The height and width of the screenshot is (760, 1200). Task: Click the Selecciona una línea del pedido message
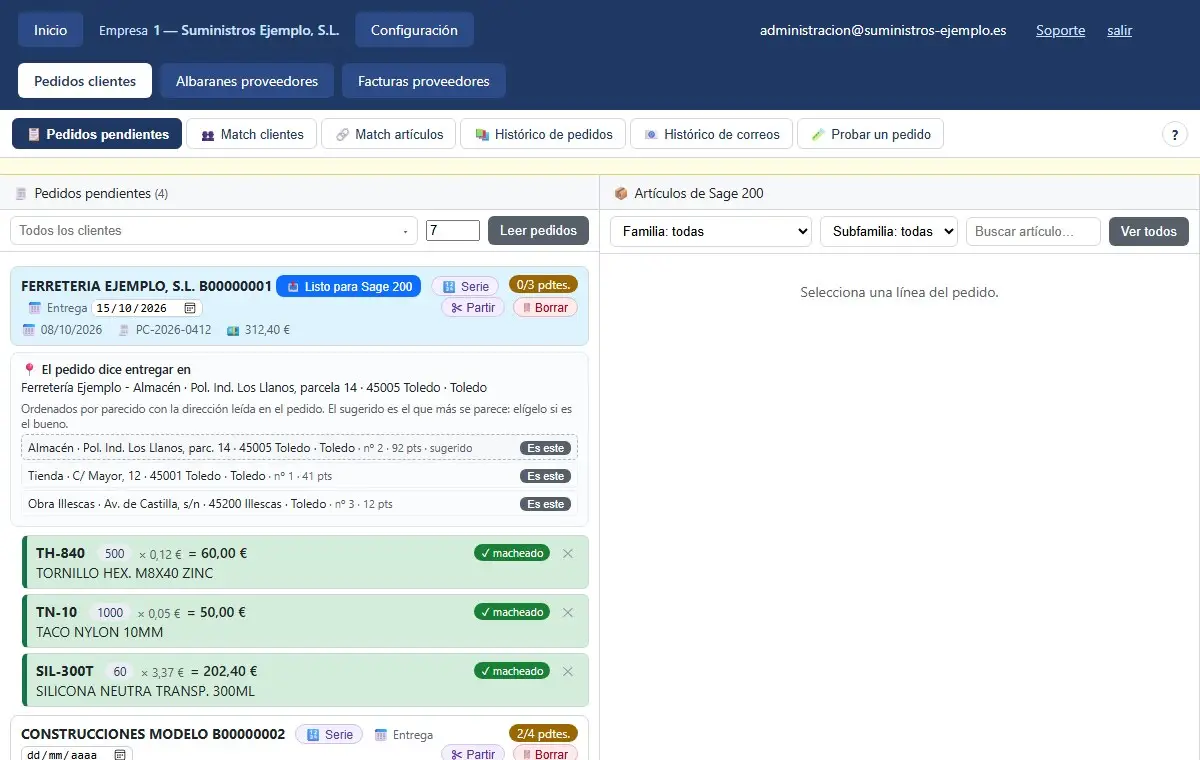[x=899, y=292]
